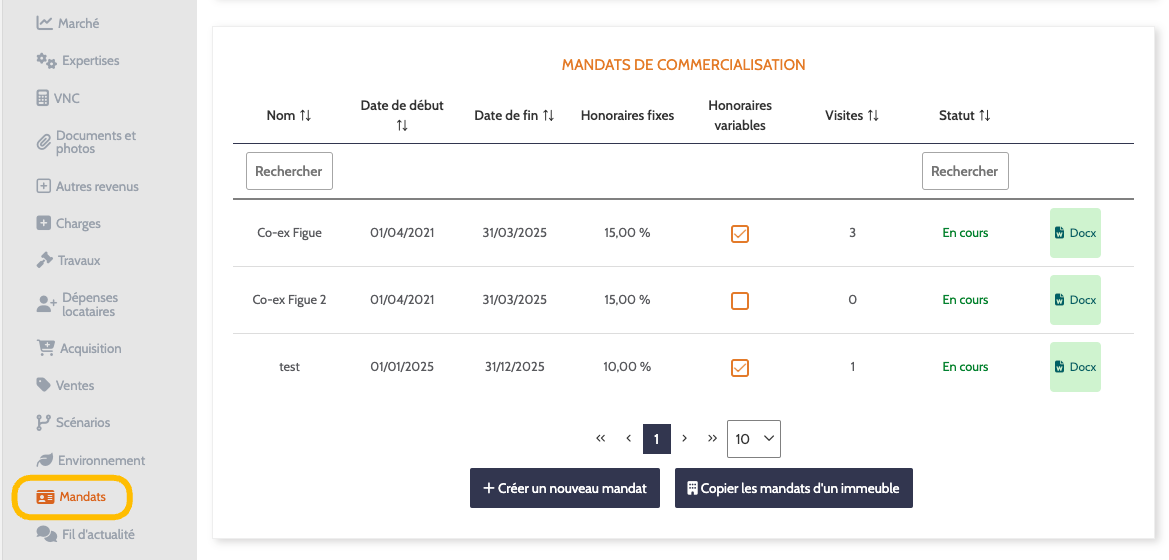Download the Docx for test mandate
1169x560 pixels.
click(1075, 367)
